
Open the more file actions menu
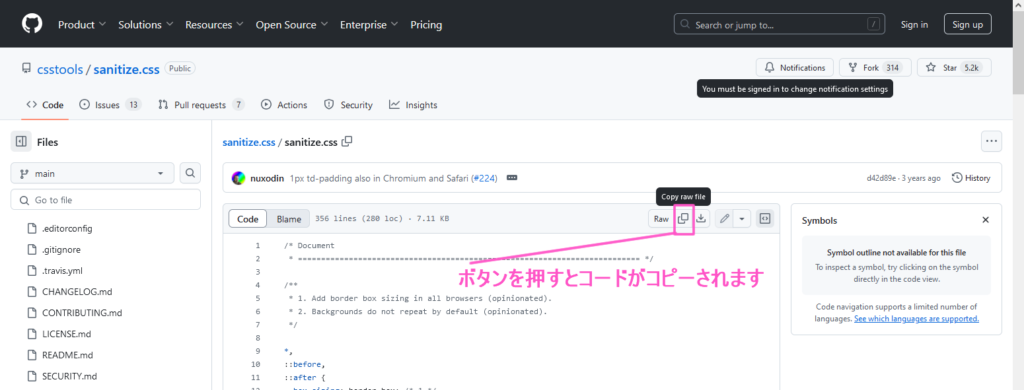pyautogui.click(x=991, y=141)
